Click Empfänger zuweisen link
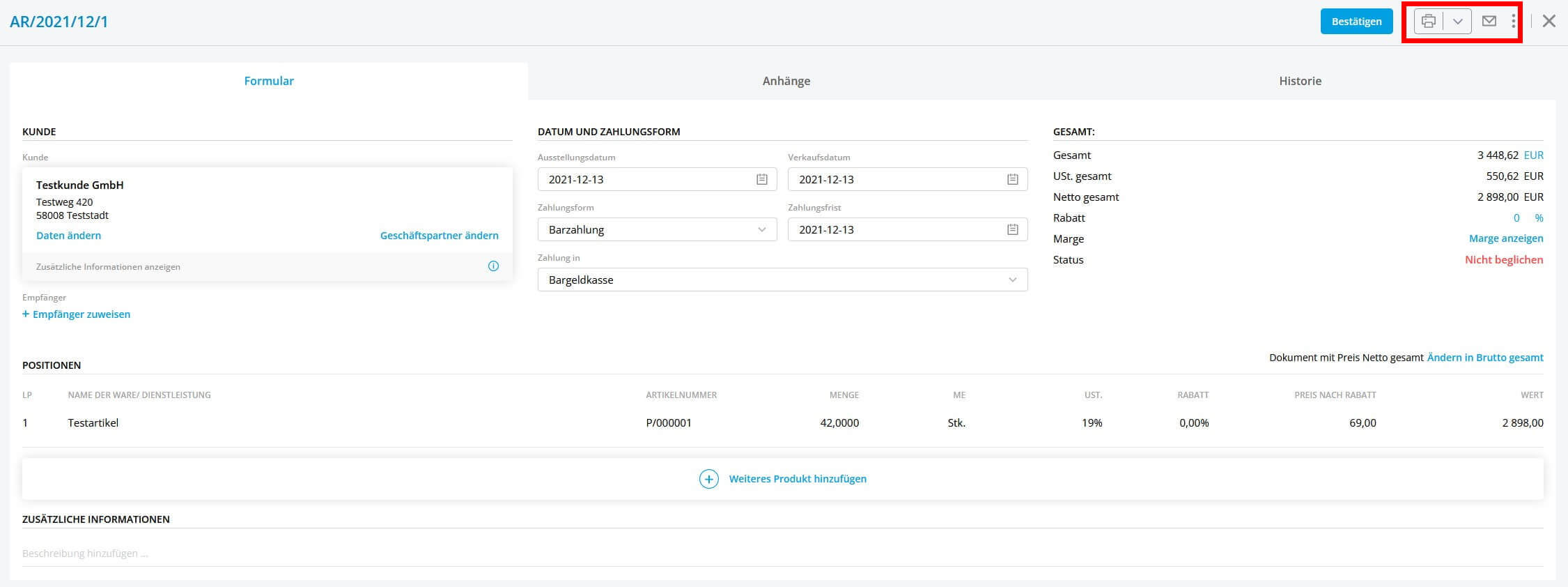Viewport: 1568px width, 587px height. (77, 314)
